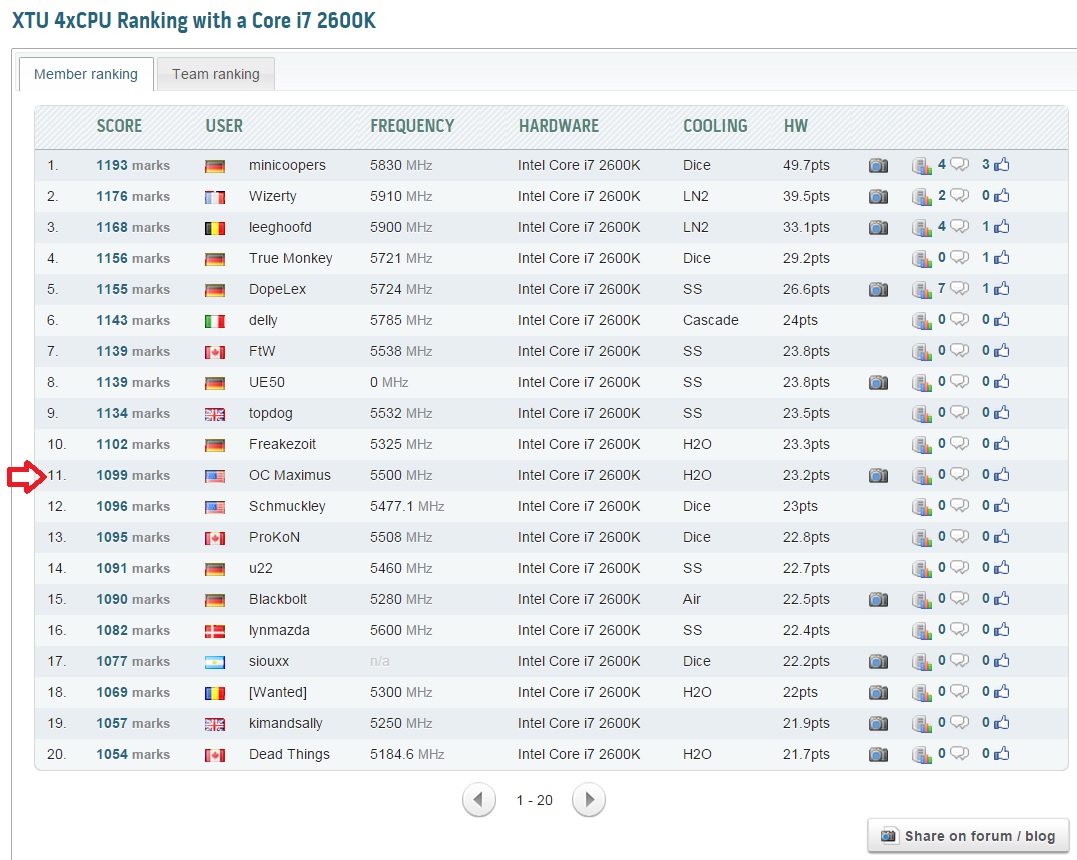Like True Monkey's submission with thumbs-up

[1001, 259]
